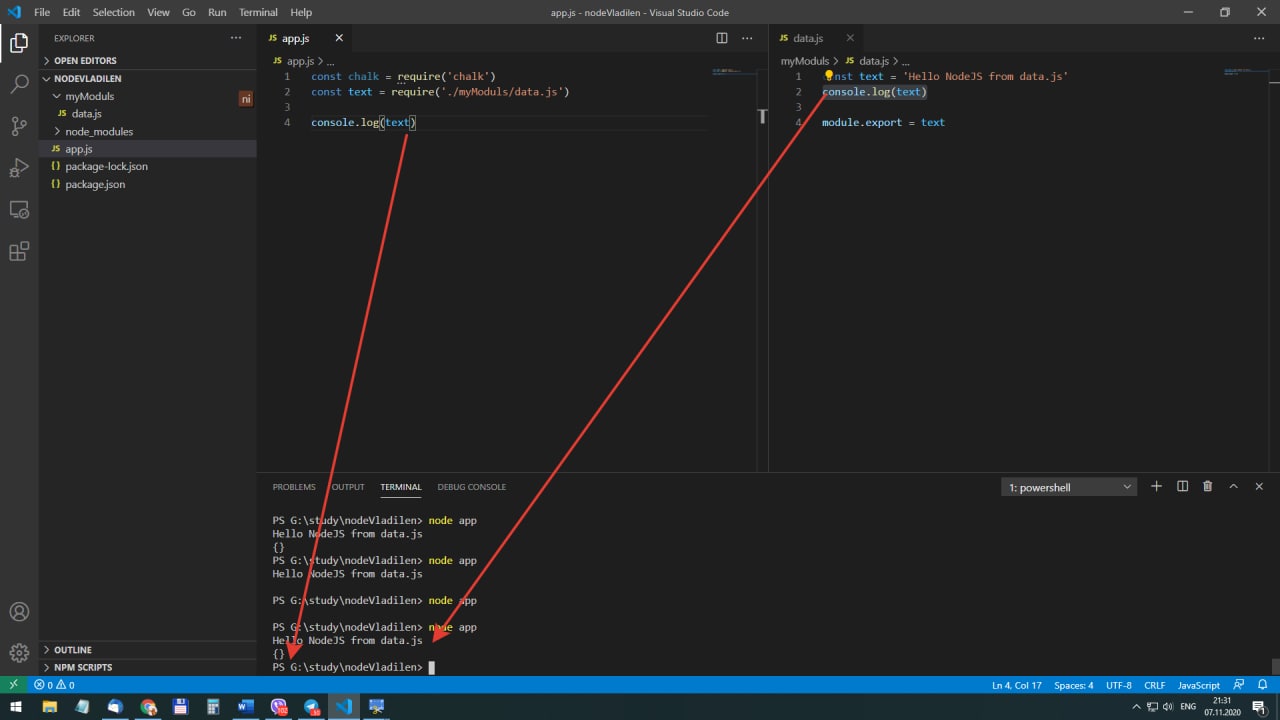Change line endings via CRLF

coord(1154,685)
